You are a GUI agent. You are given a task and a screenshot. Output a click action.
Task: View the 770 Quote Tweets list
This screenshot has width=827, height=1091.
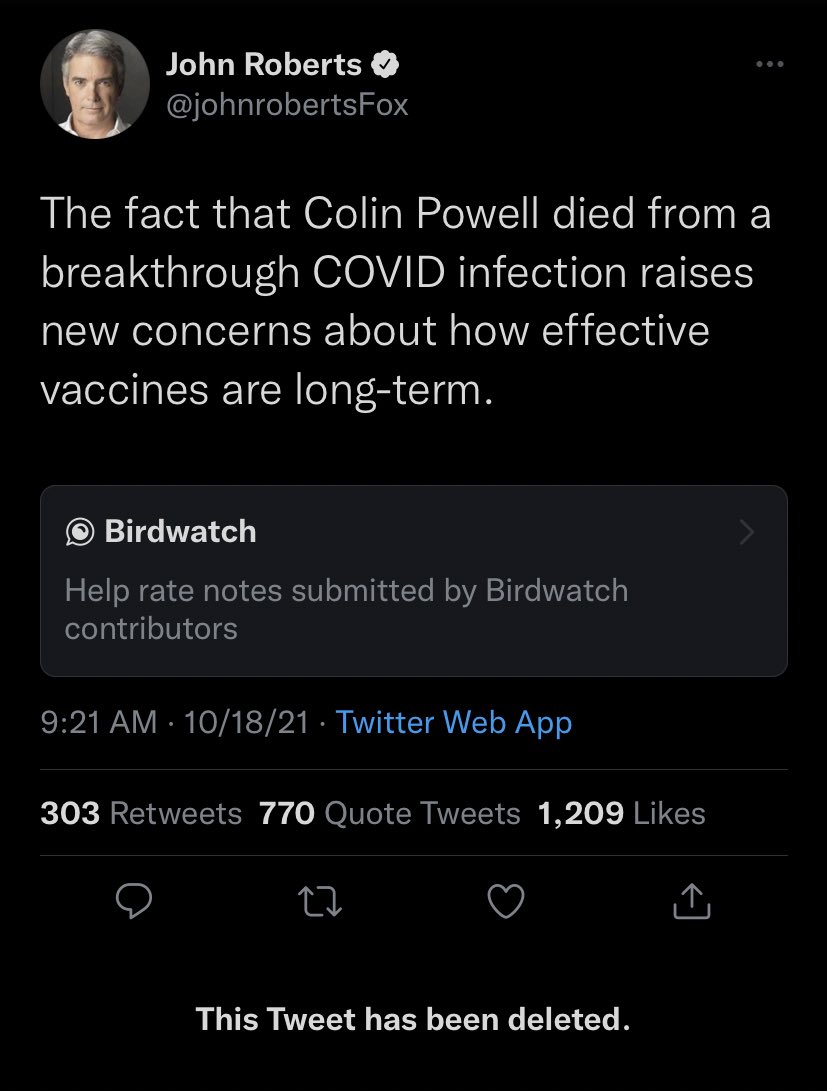(389, 813)
